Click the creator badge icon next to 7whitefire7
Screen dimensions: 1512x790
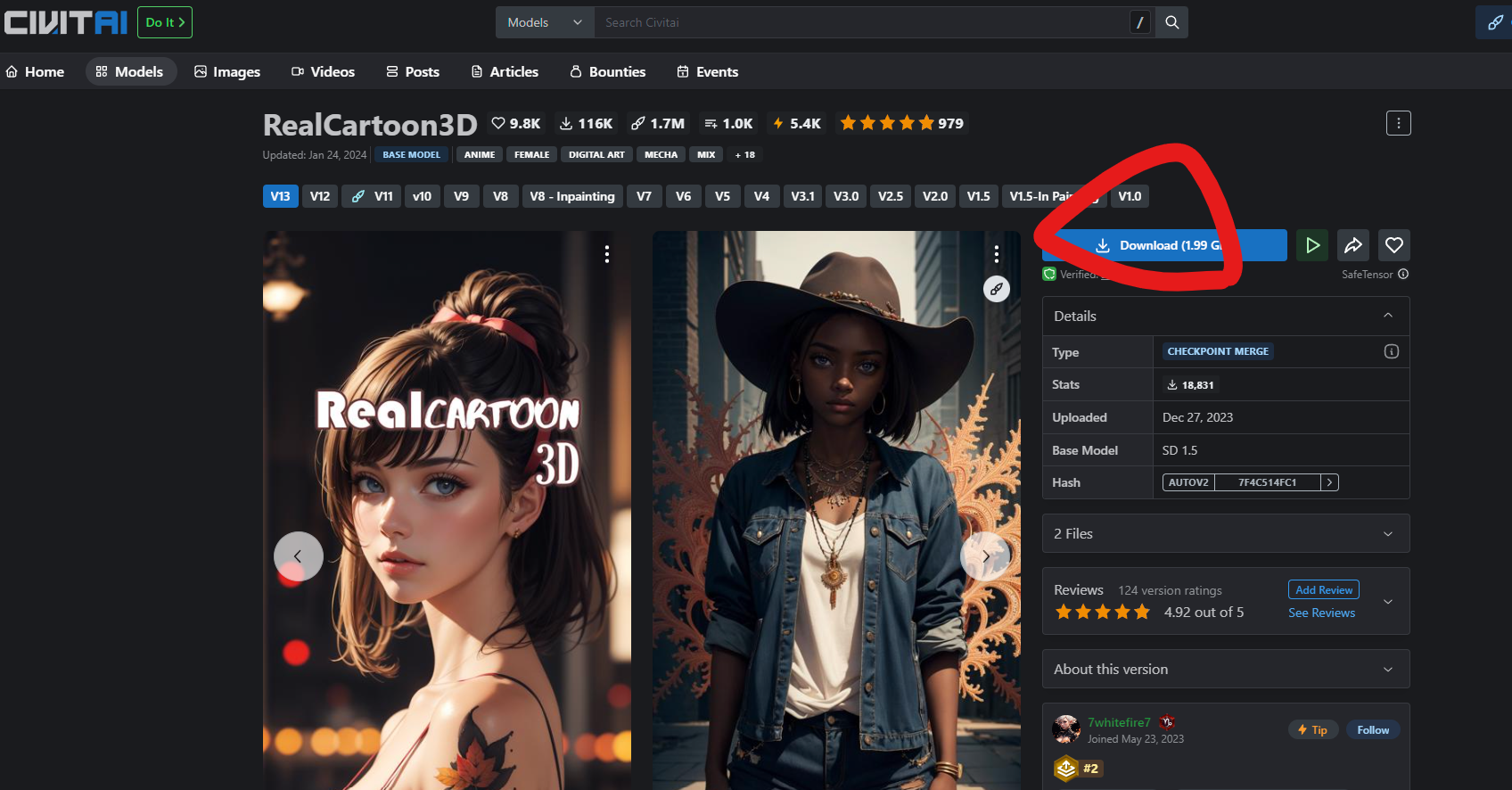click(x=1167, y=722)
